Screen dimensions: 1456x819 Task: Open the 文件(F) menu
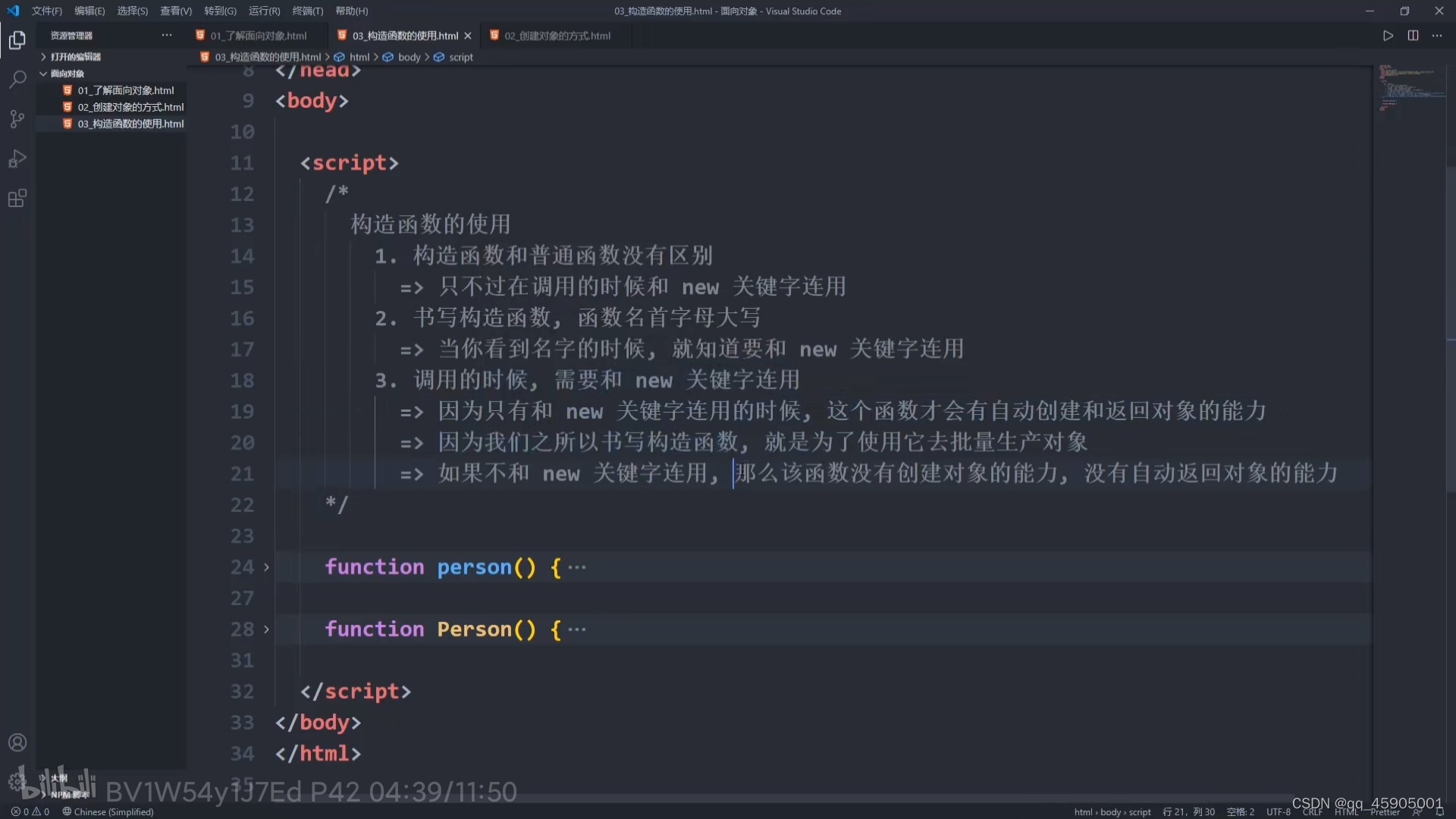click(46, 11)
